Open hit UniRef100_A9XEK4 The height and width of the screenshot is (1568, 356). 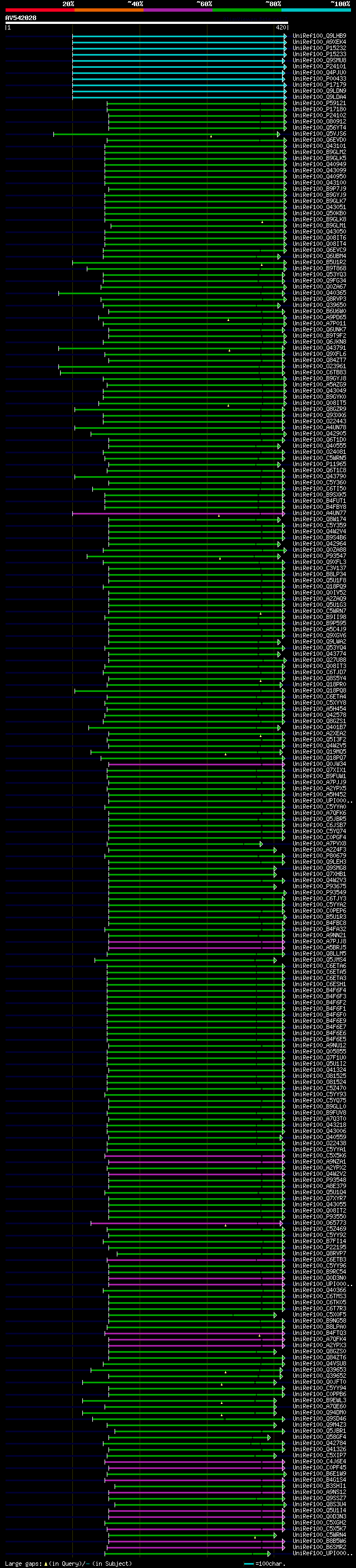pos(319,42)
